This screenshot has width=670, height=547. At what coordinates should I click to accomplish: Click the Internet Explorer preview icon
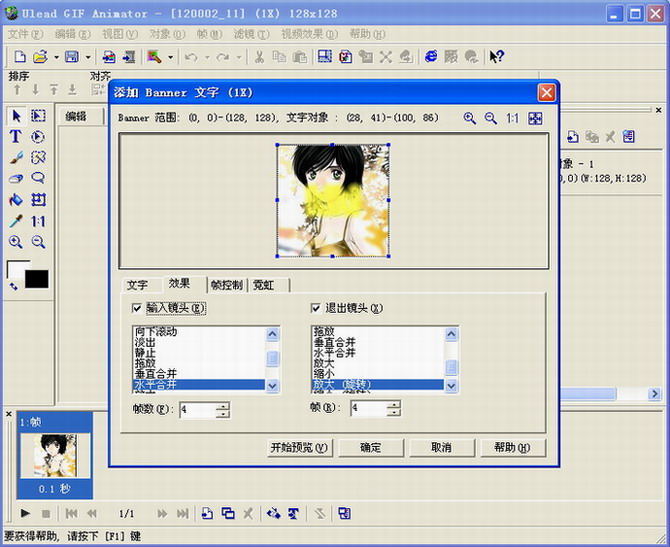click(x=431, y=56)
